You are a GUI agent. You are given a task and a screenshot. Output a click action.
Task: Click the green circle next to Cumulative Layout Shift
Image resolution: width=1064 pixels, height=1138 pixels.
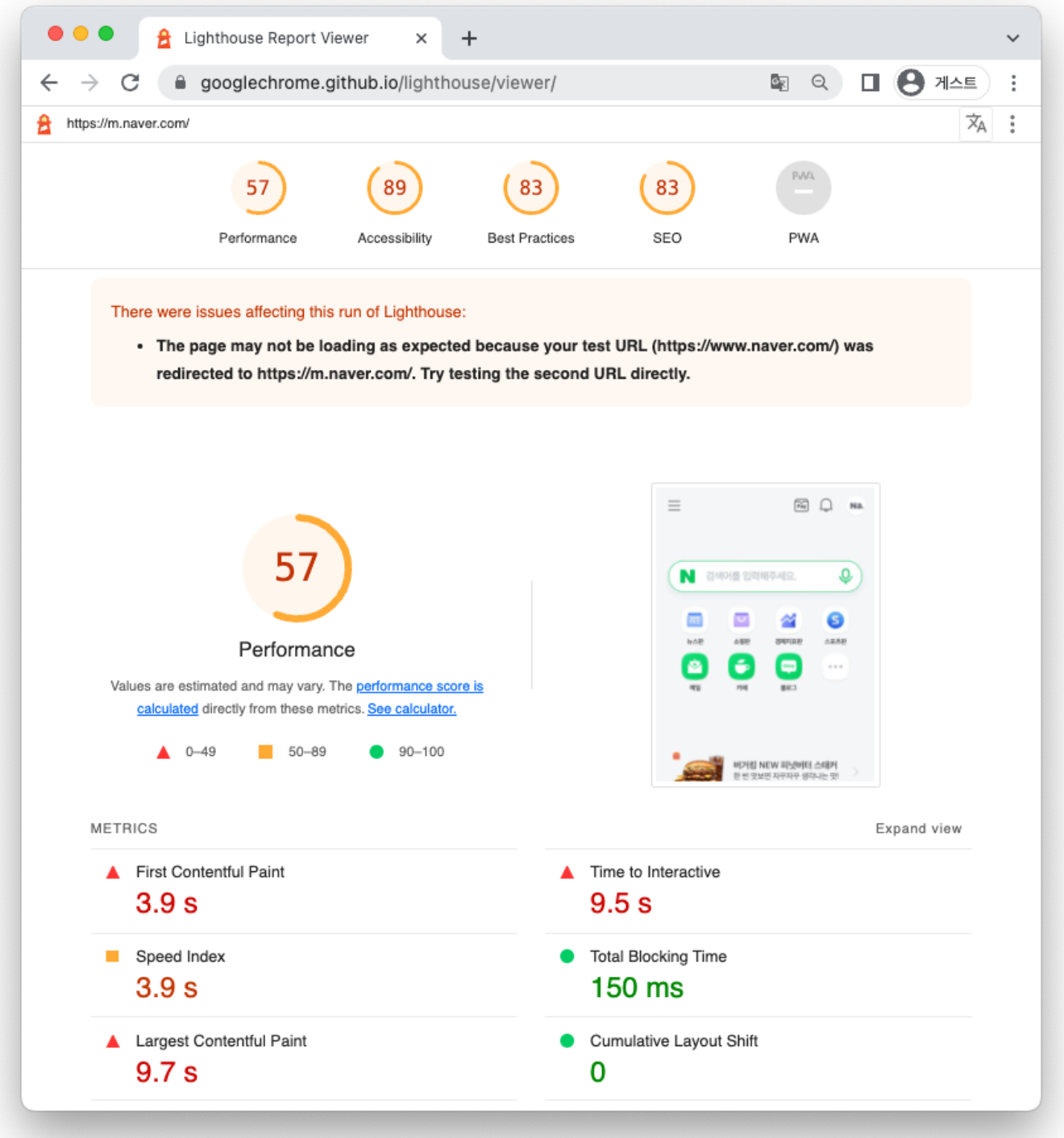coord(567,1041)
